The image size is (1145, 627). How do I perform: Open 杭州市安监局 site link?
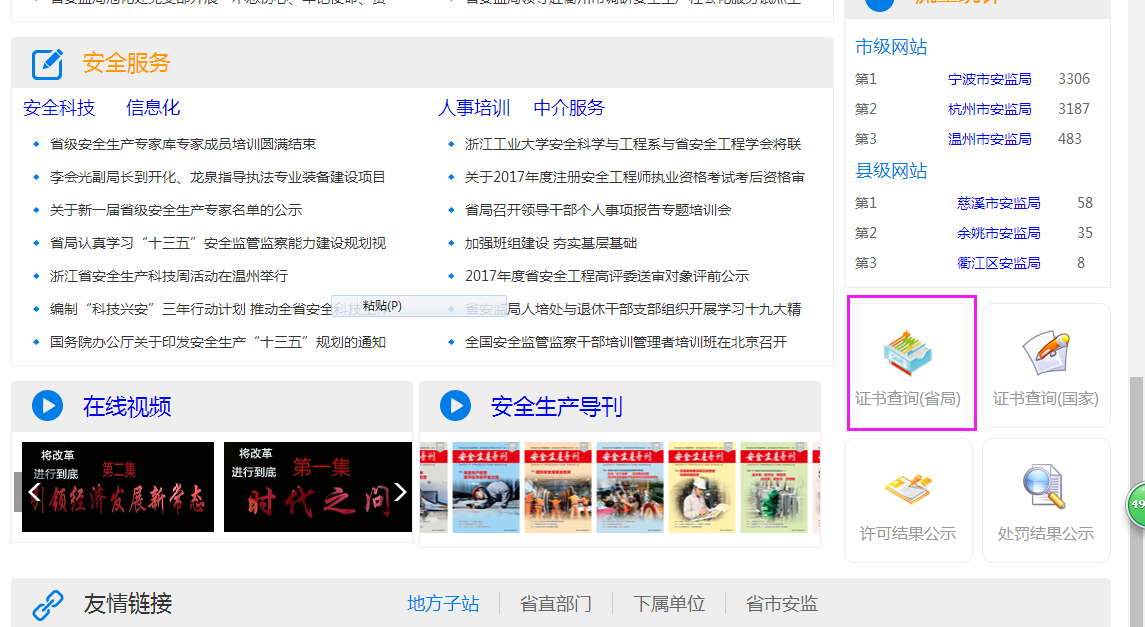click(x=989, y=109)
